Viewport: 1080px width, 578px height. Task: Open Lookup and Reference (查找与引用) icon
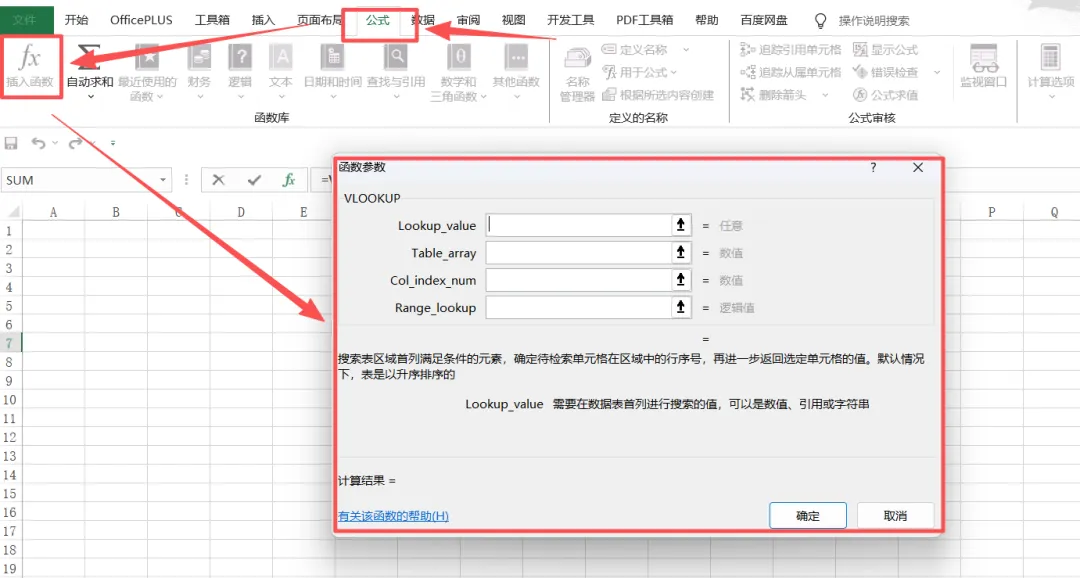396,58
